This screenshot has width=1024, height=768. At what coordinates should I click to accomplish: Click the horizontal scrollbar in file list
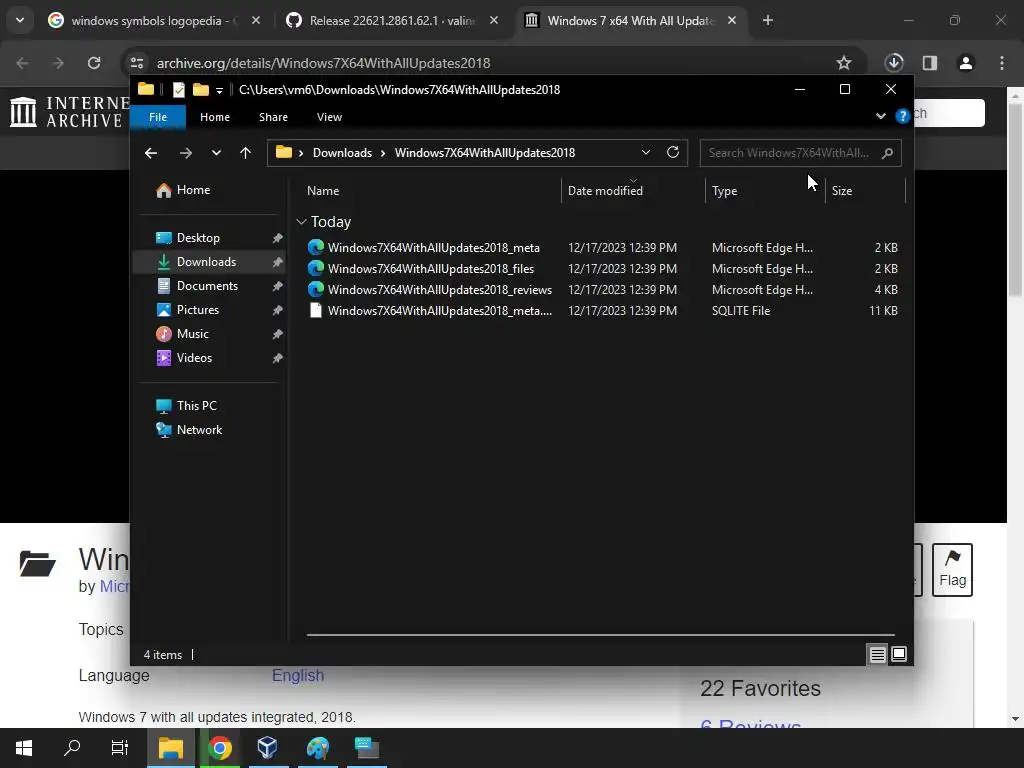[600, 634]
